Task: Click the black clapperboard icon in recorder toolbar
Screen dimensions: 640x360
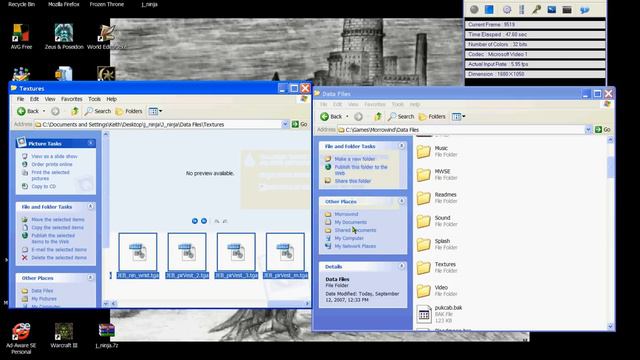Action: (567, 9)
